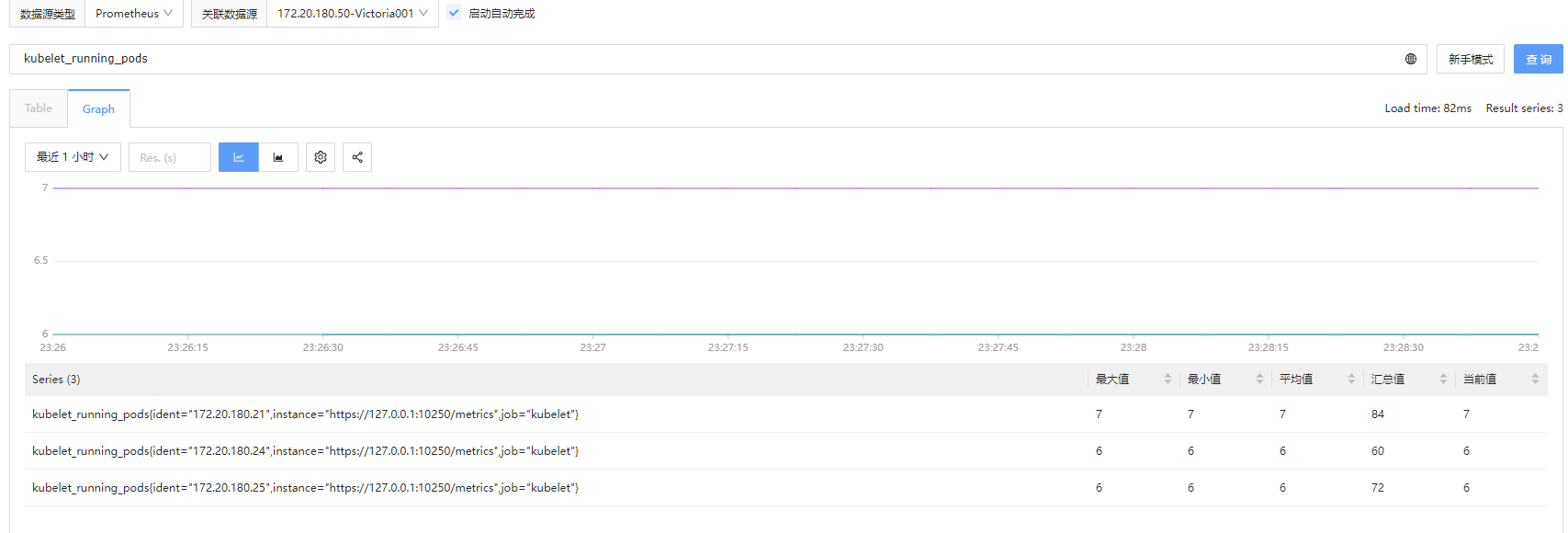Image resolution: width=1568 pixels, height=533 pixels.
Task: Toggle the 启动自动完成 checkbox
Action: pos(454,13)
